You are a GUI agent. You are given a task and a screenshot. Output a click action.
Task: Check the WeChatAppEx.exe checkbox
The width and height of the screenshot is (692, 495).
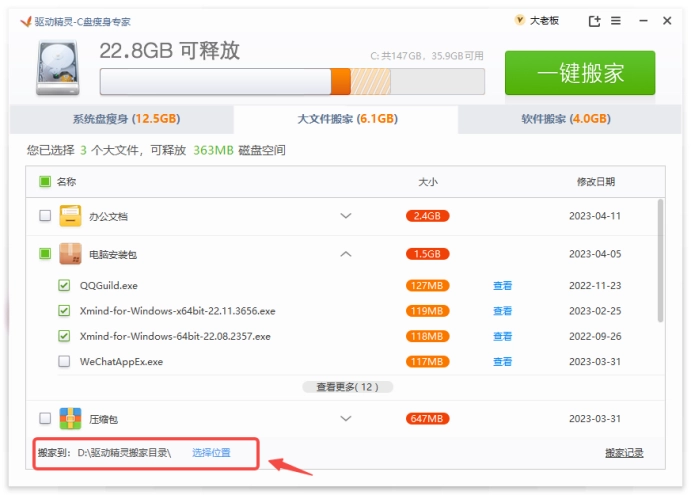[x=64, y=361]
